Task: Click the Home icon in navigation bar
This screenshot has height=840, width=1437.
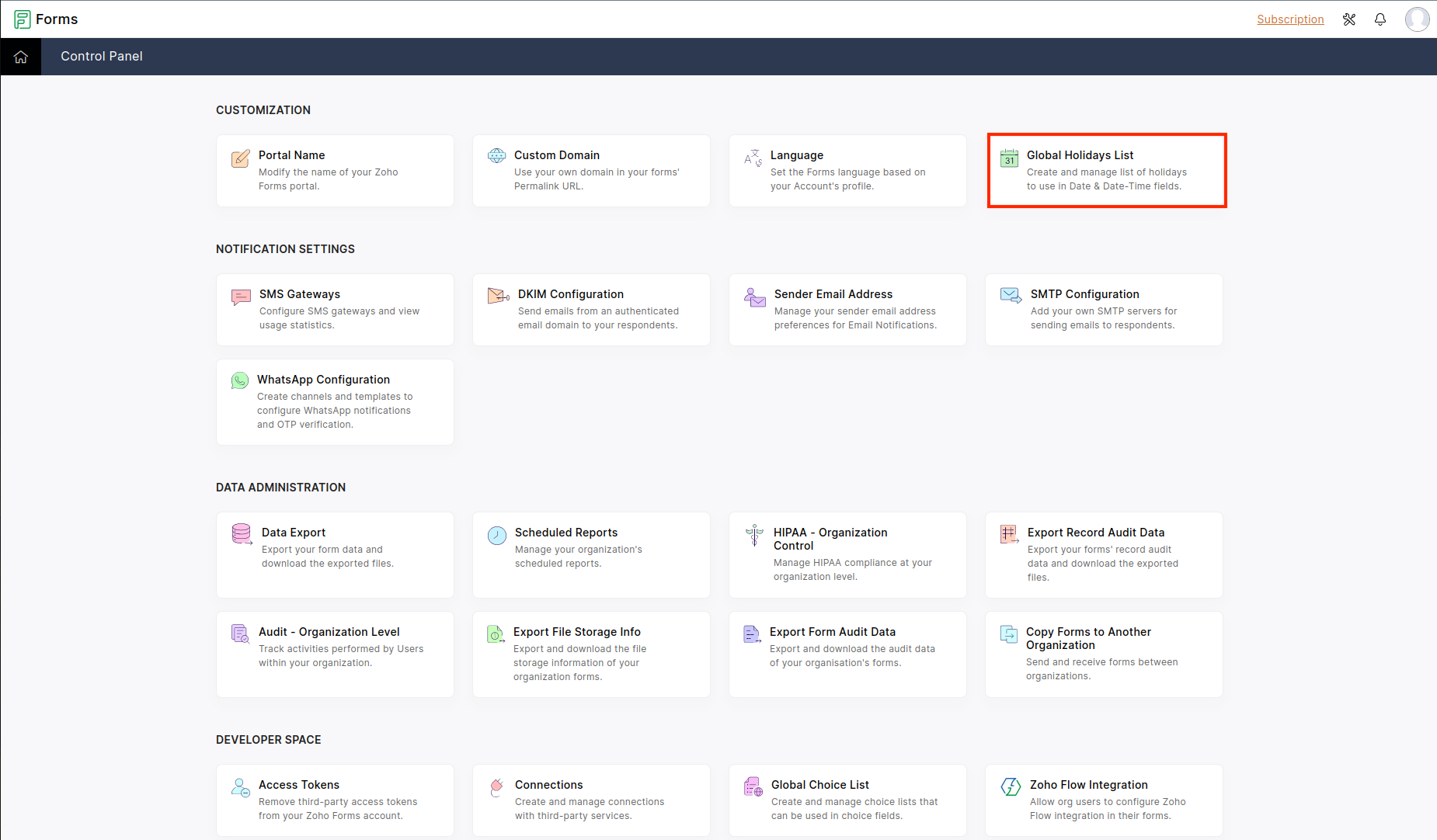Action: (x=21, y=57)
